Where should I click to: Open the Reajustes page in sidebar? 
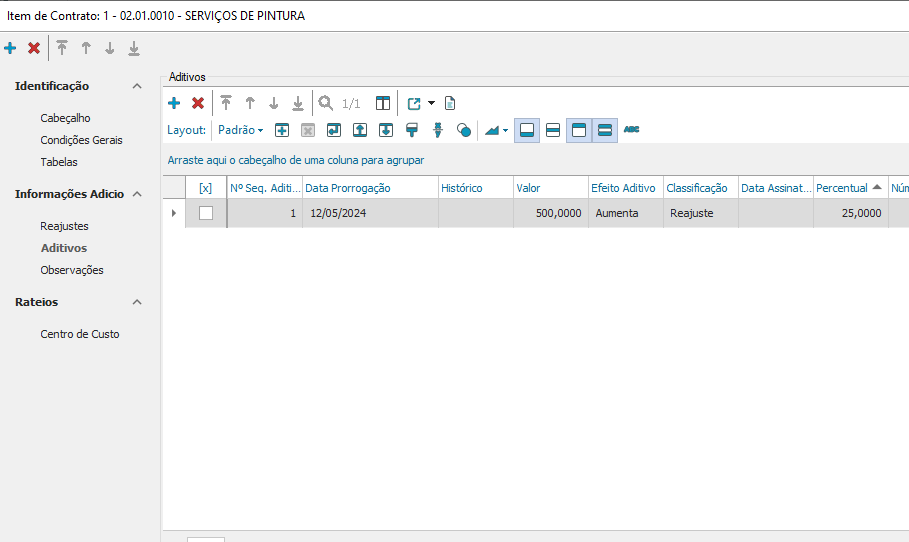pos(64,226)
